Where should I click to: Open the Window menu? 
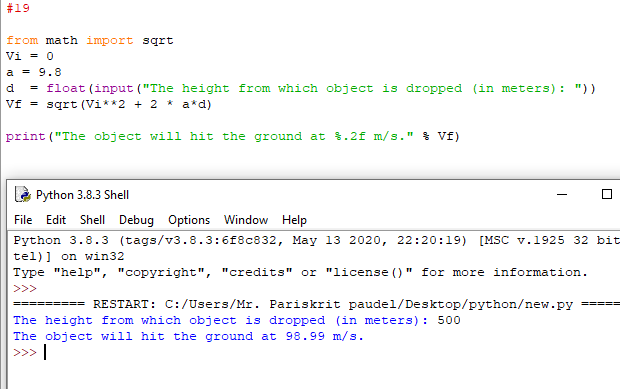(246, 220)
